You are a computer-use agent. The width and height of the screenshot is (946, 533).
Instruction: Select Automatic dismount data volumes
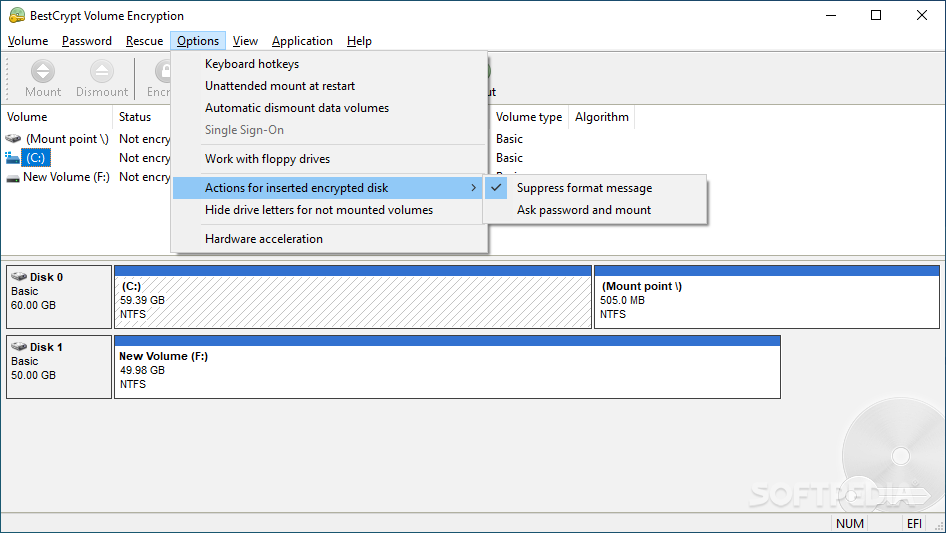(328, 108)
